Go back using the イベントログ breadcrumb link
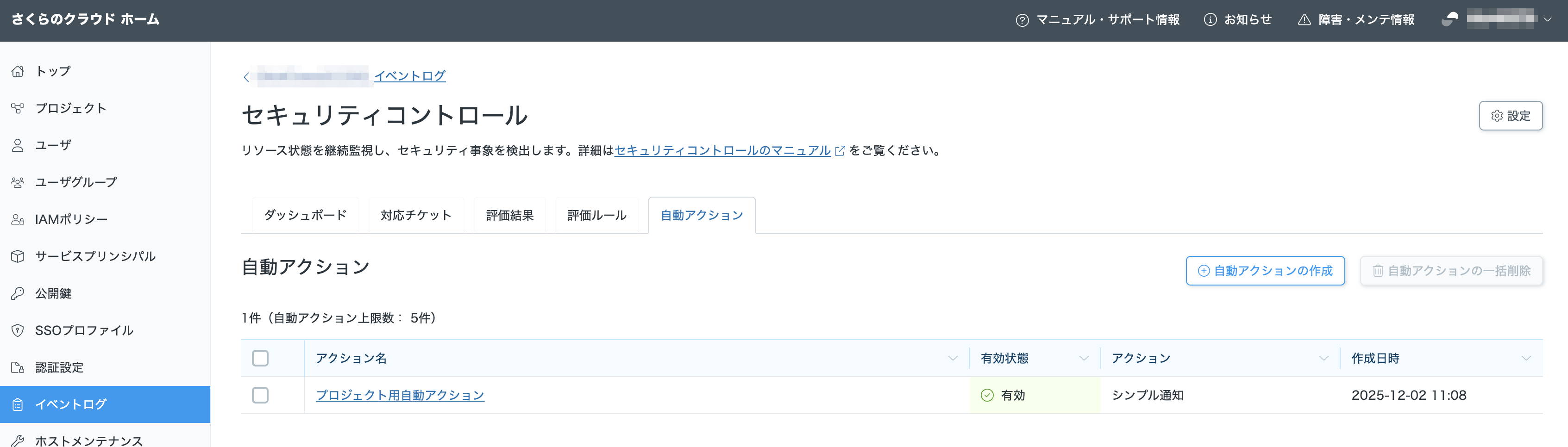Image resolution: width=1568 pixels, height=447 pixels. [x=410, y=76]
